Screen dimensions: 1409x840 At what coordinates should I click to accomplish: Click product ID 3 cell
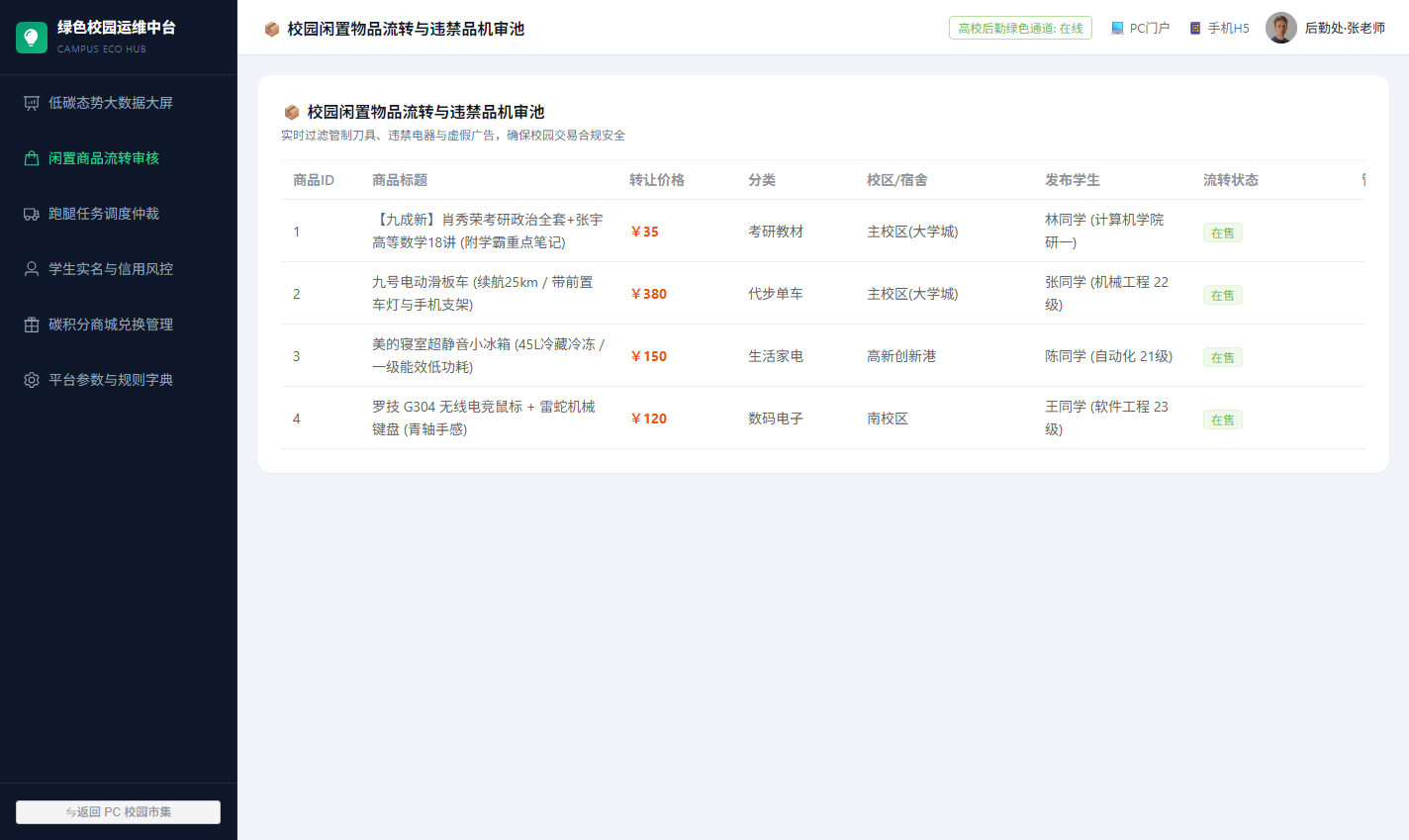coord(297,356)
